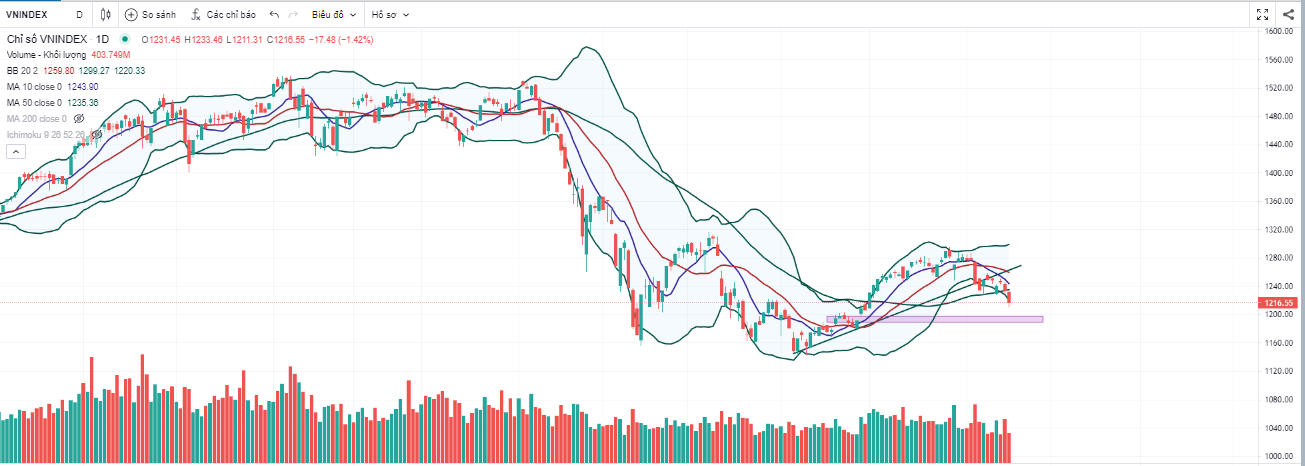Screen dimensions: 1305x466
Task: Click the 1400.00 price axis label
Action: pos(1280,173)
